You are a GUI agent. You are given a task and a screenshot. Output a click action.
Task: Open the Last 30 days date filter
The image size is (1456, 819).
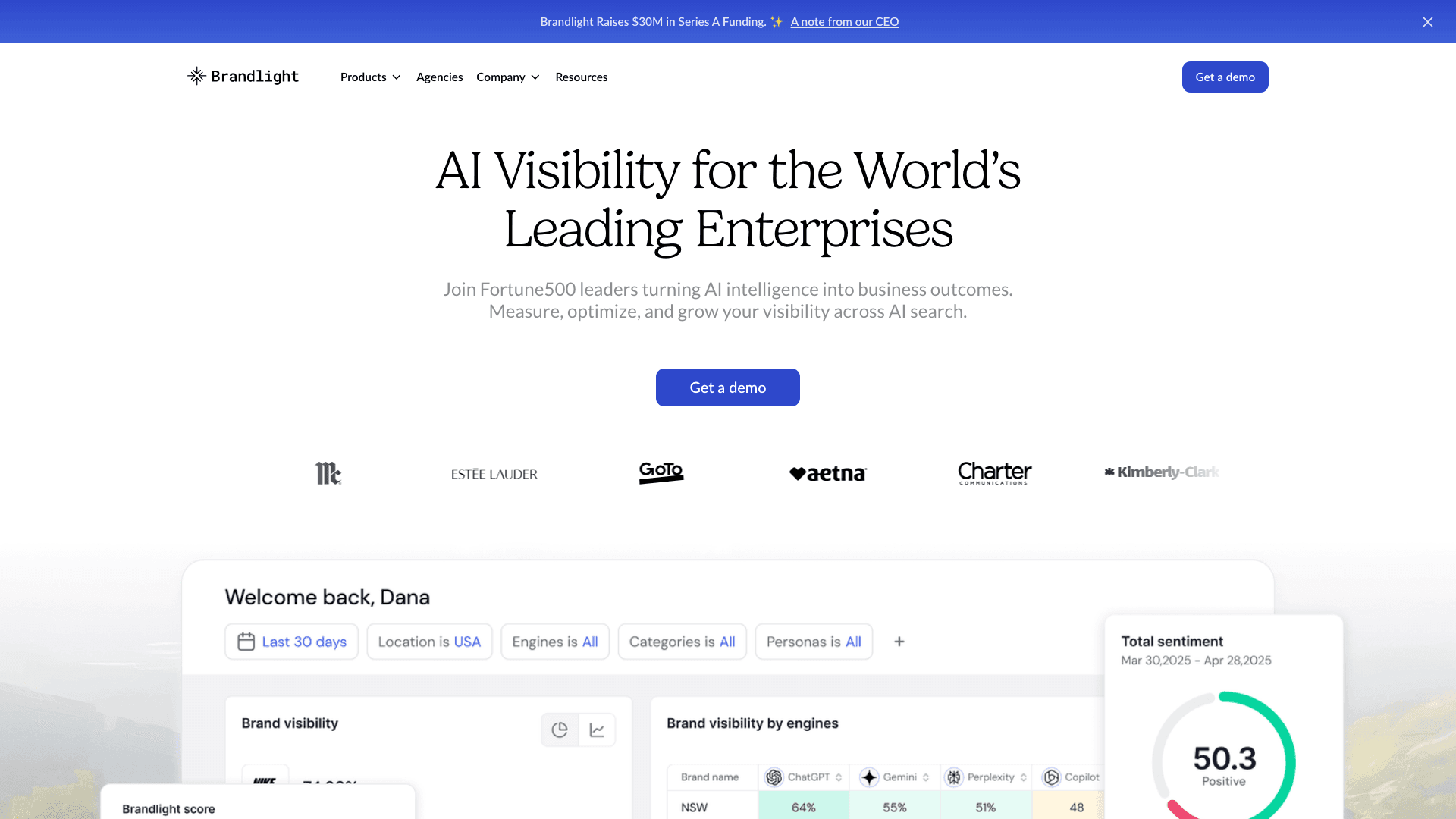tap(291, 642)
